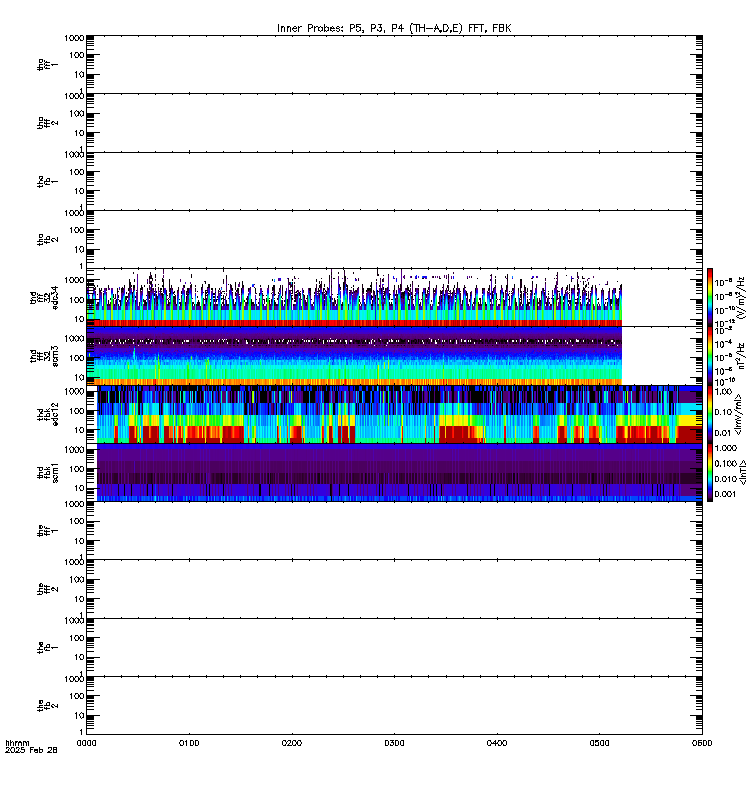Viewport: 750px width, 800px height.
Task: Click the "0500" time axis label
Action: tap(599, 743)
